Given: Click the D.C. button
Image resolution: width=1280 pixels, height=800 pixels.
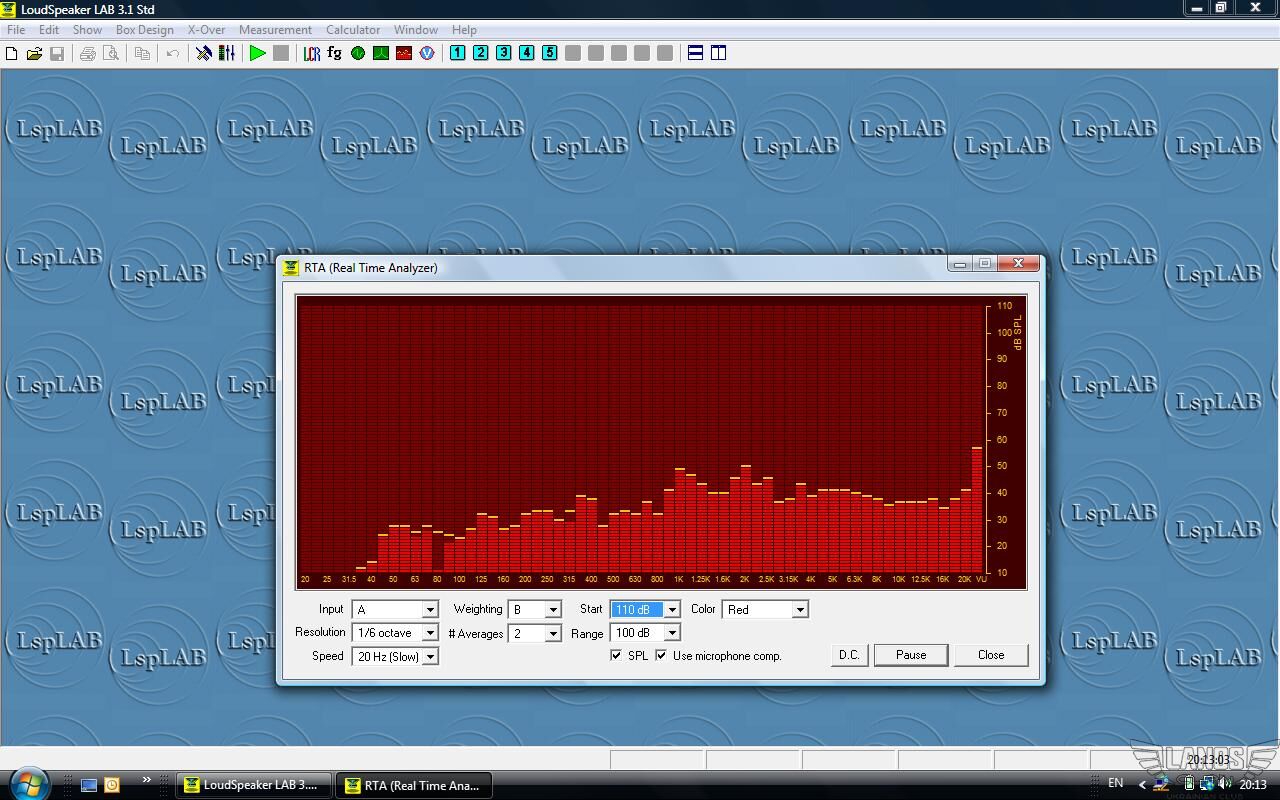Looking at the screenshot, I should point(849,655).
